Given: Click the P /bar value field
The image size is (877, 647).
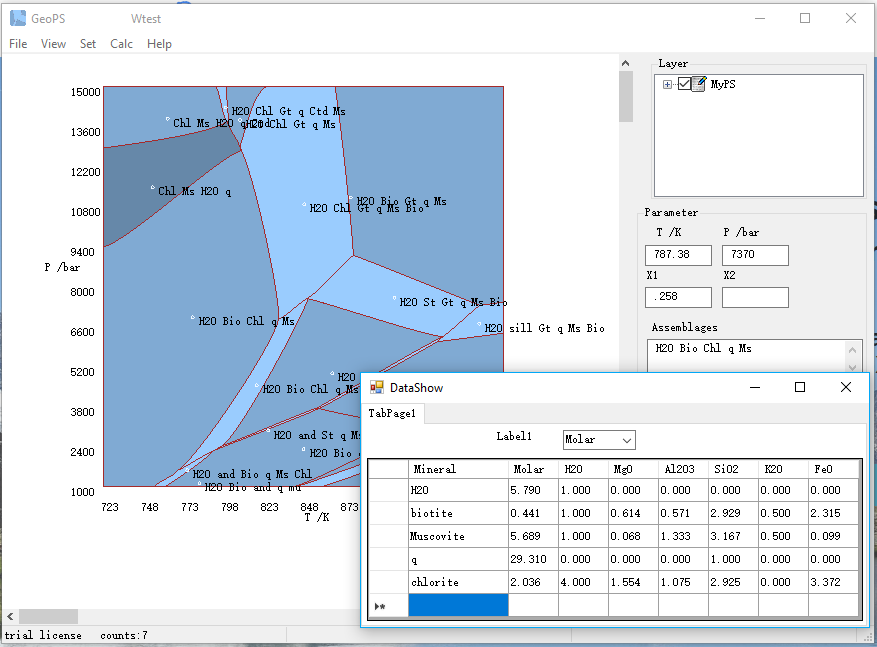Looking at the screenshot, I should coord(755,255).
